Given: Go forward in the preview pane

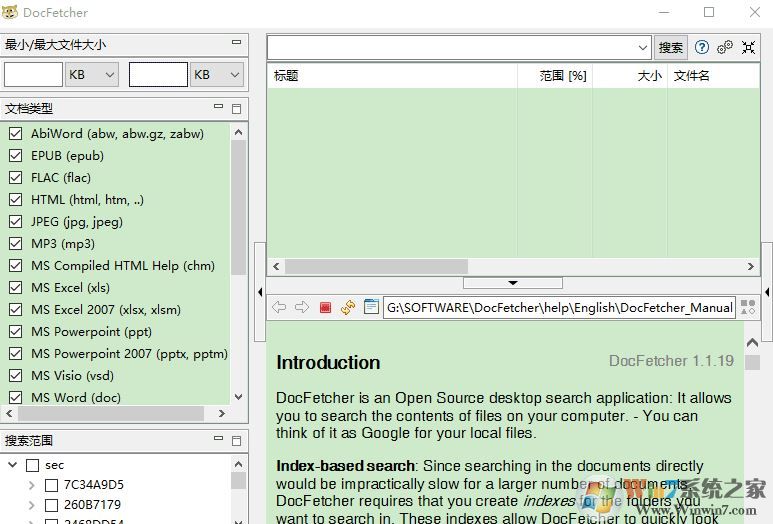Looking at the screenshot, I should [x=302, y=307].
